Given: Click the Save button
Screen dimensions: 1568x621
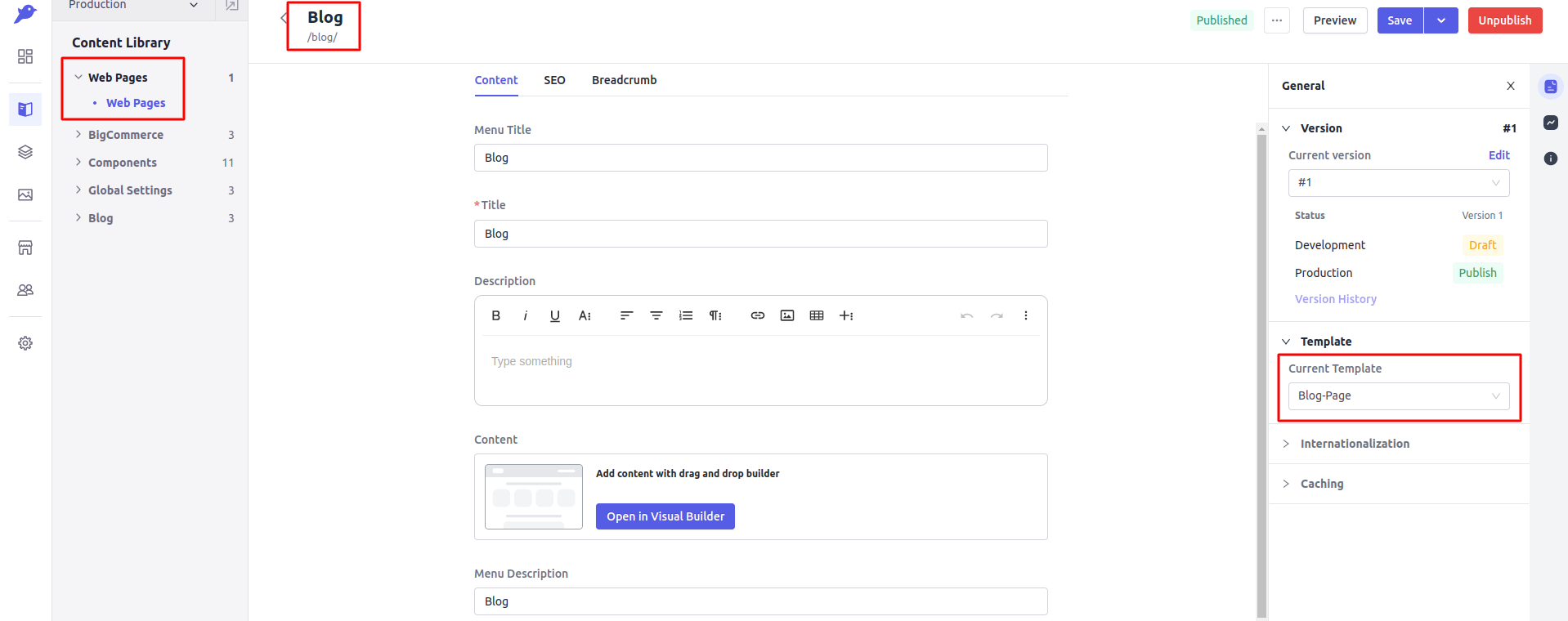Looking at the screenshot, I should click(x=1400, y=20).
